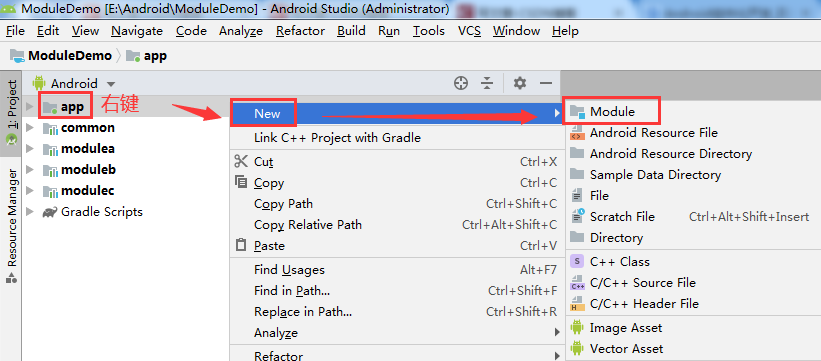Expand the modulea tree node
Screen dimensions: 821x361
pyautogui.click(x=29, y=149)
